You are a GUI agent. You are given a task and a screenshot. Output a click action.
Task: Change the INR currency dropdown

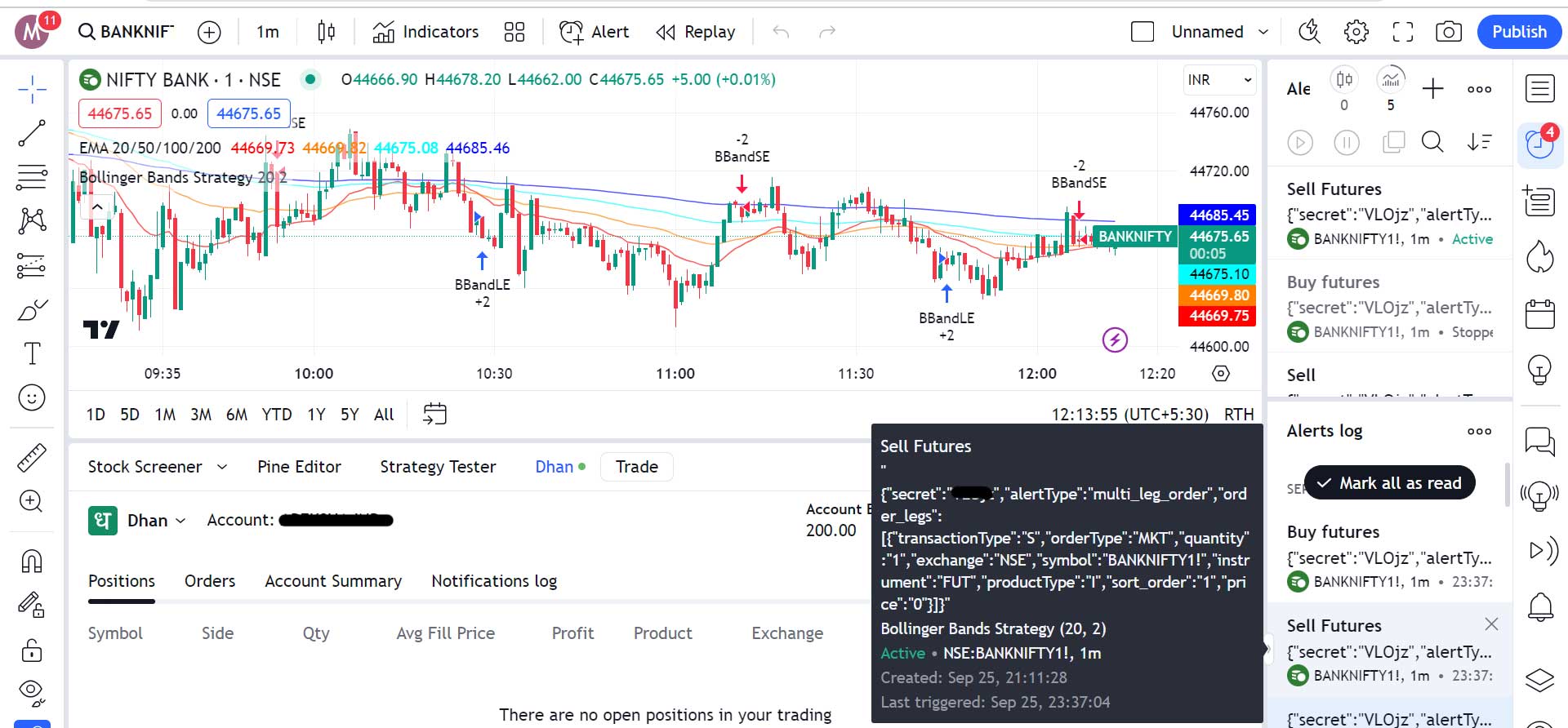pos(1219,80)
